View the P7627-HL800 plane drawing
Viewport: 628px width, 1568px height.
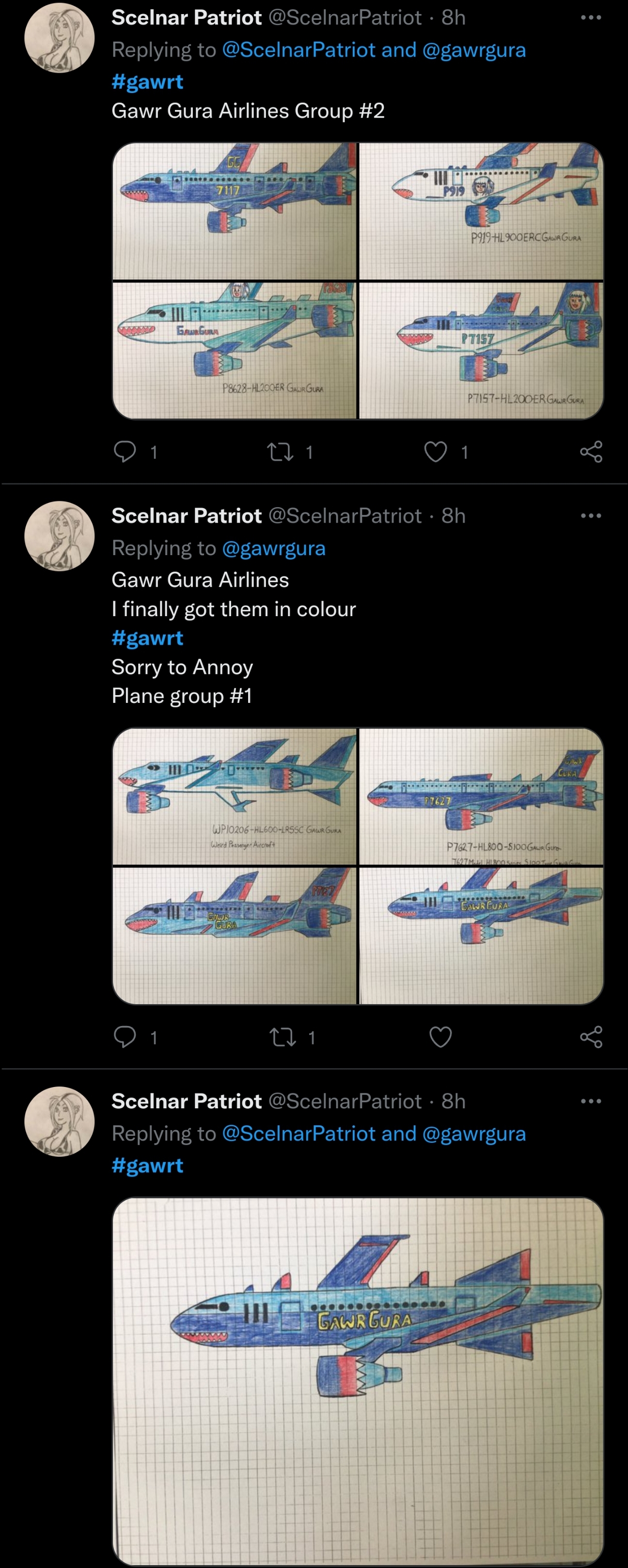[481, 796]
